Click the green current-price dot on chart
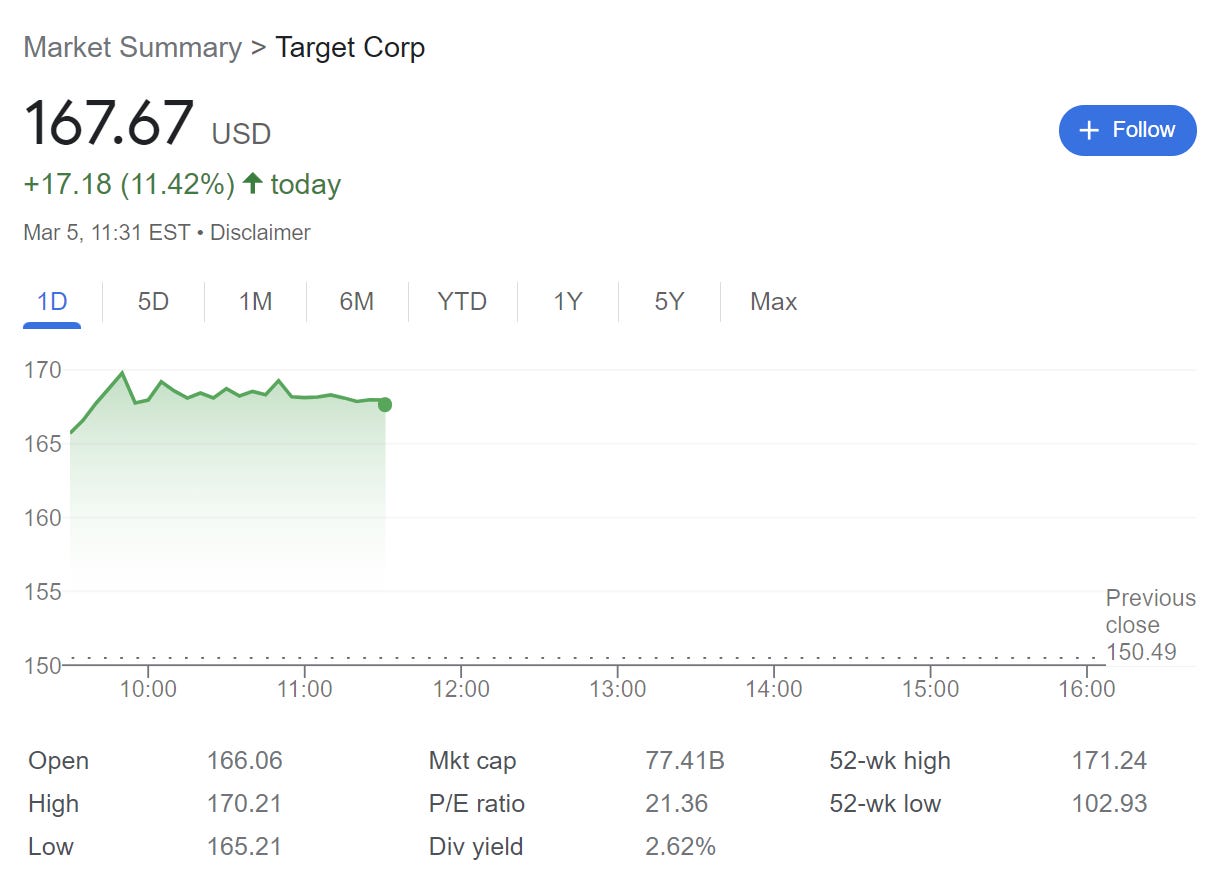This screenshot has height=878, width=1231. pos(385,405)
